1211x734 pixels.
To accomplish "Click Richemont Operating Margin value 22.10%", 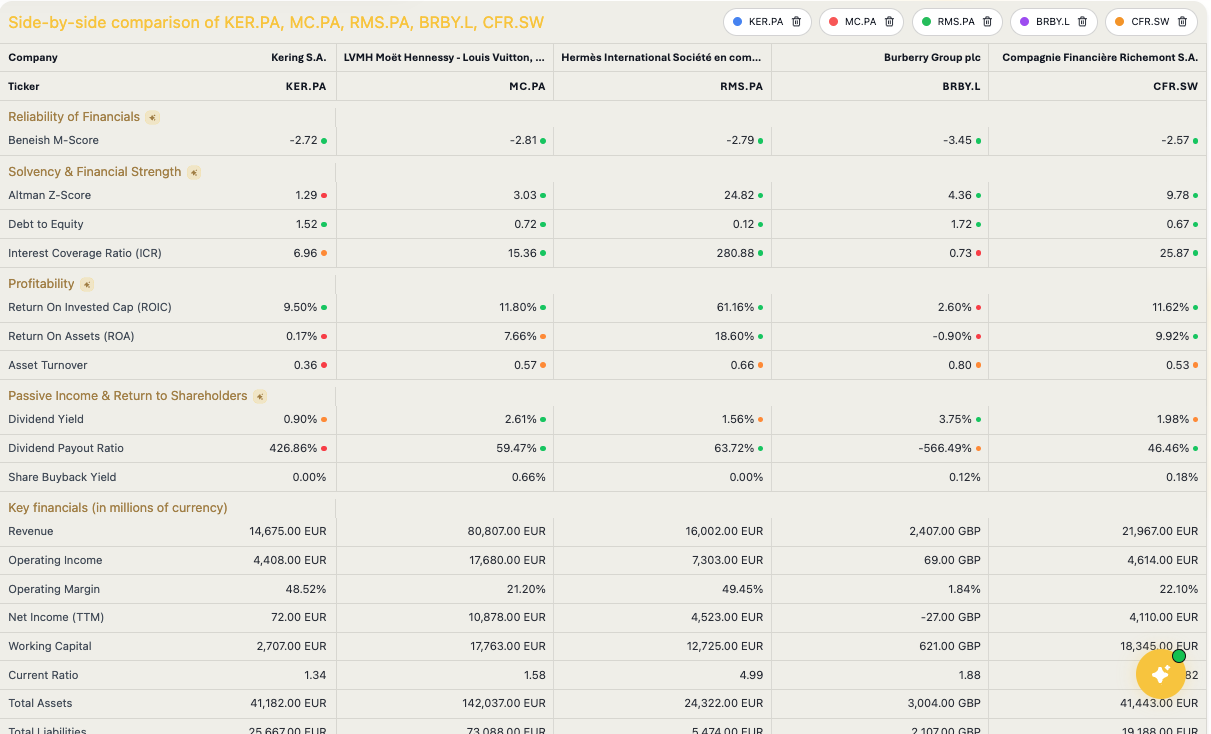I will (x=1177, y=589).
